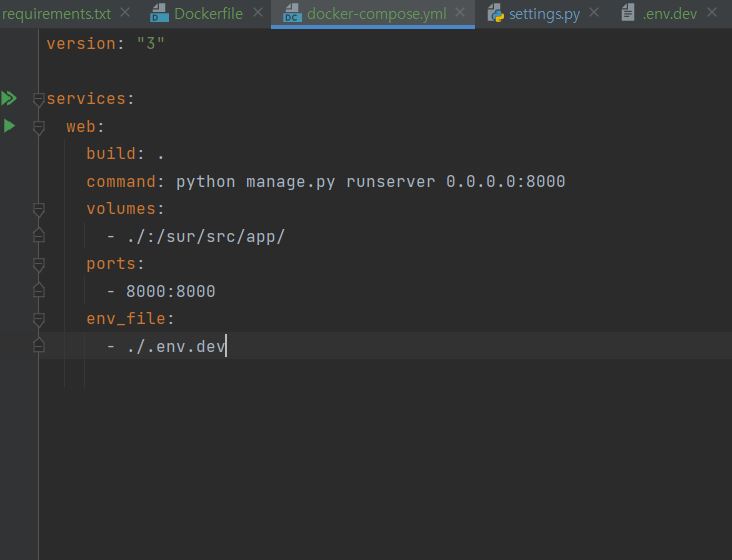The height and width of the screenshot is (560, 732).
Task: Close the .env.dev tab
Action: click(x=712, y=13)
